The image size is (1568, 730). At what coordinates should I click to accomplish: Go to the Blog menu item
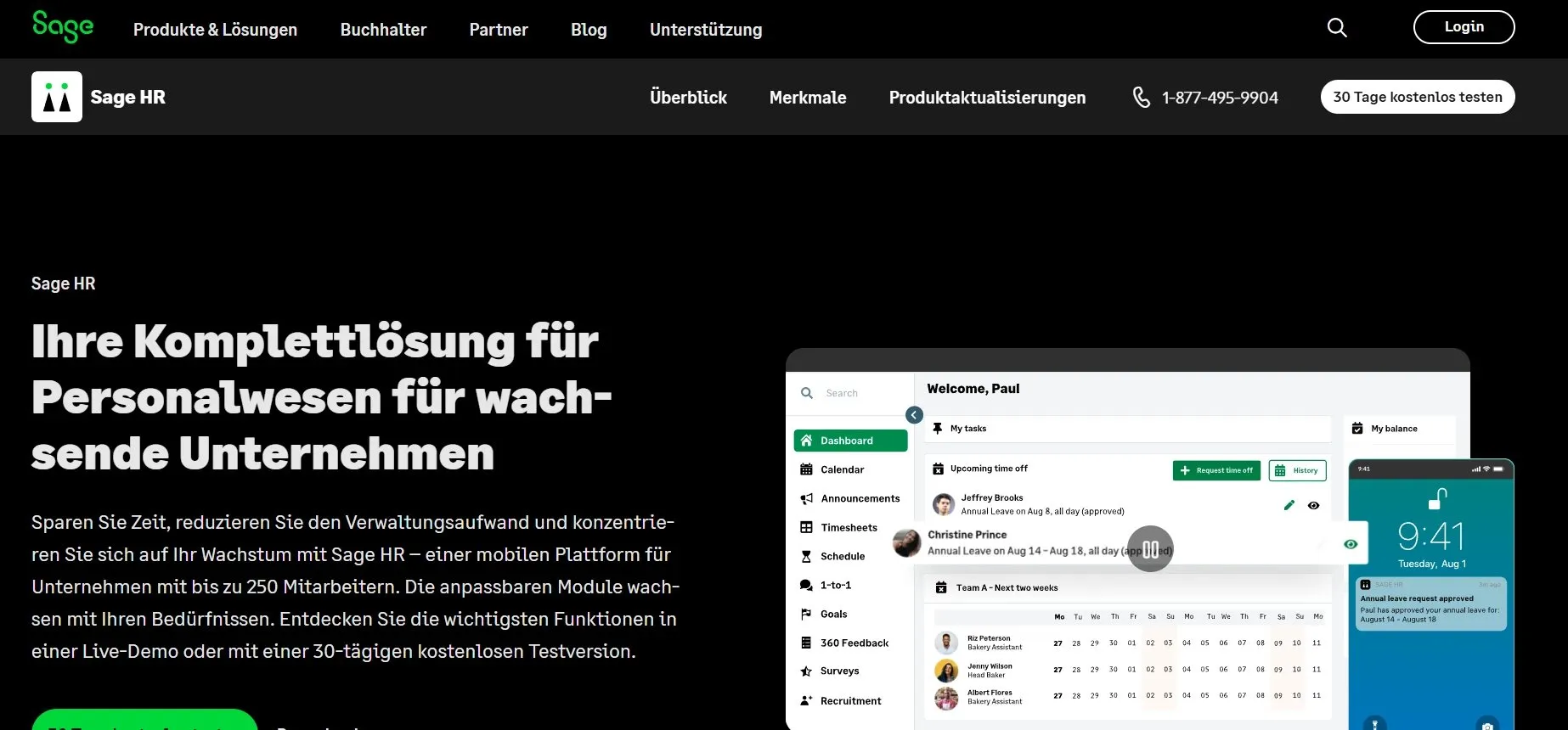coord(589,30)
